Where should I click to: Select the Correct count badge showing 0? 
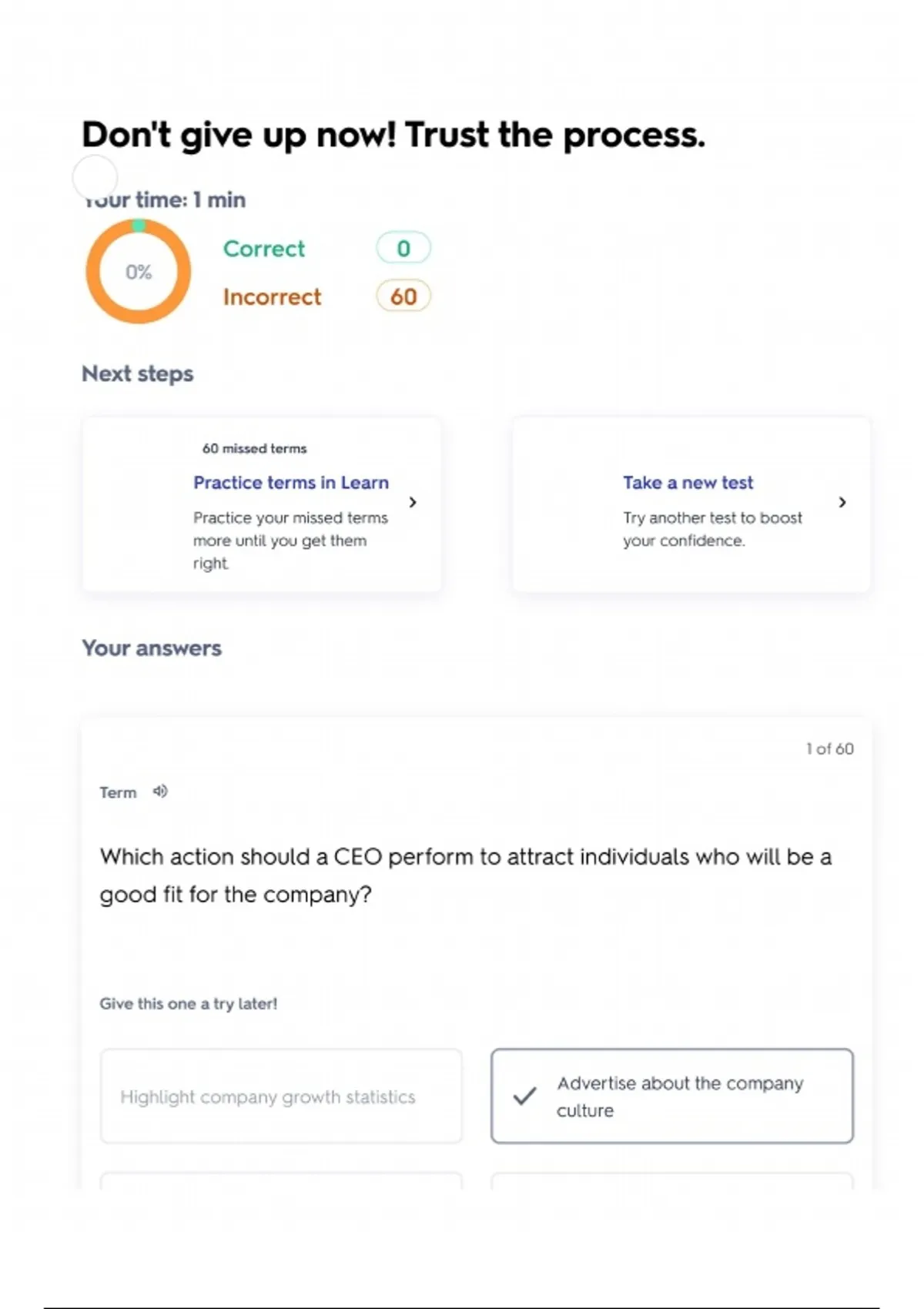click(x=403, y=249)
